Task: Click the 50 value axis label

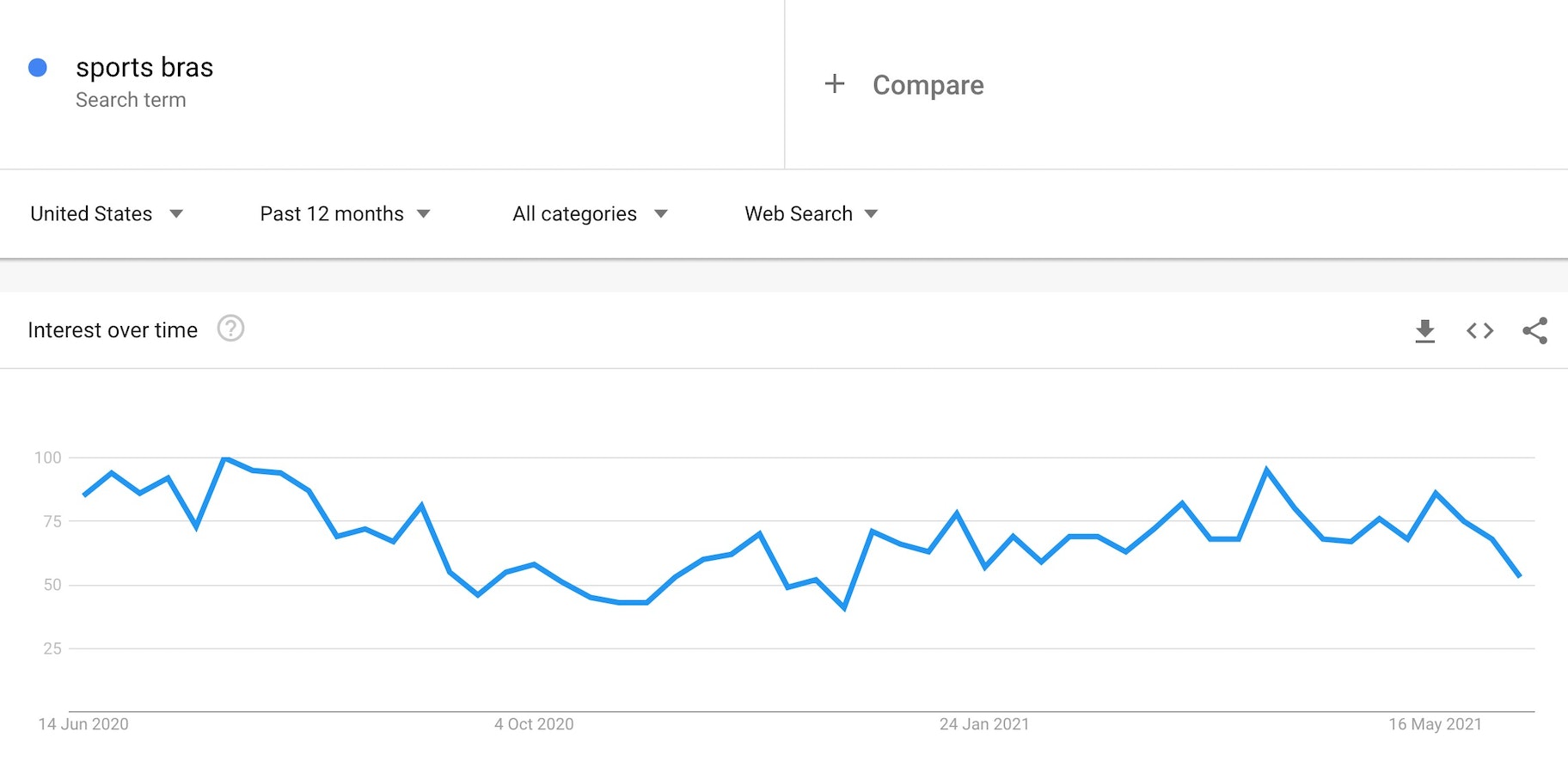Action: coord(52,585)
